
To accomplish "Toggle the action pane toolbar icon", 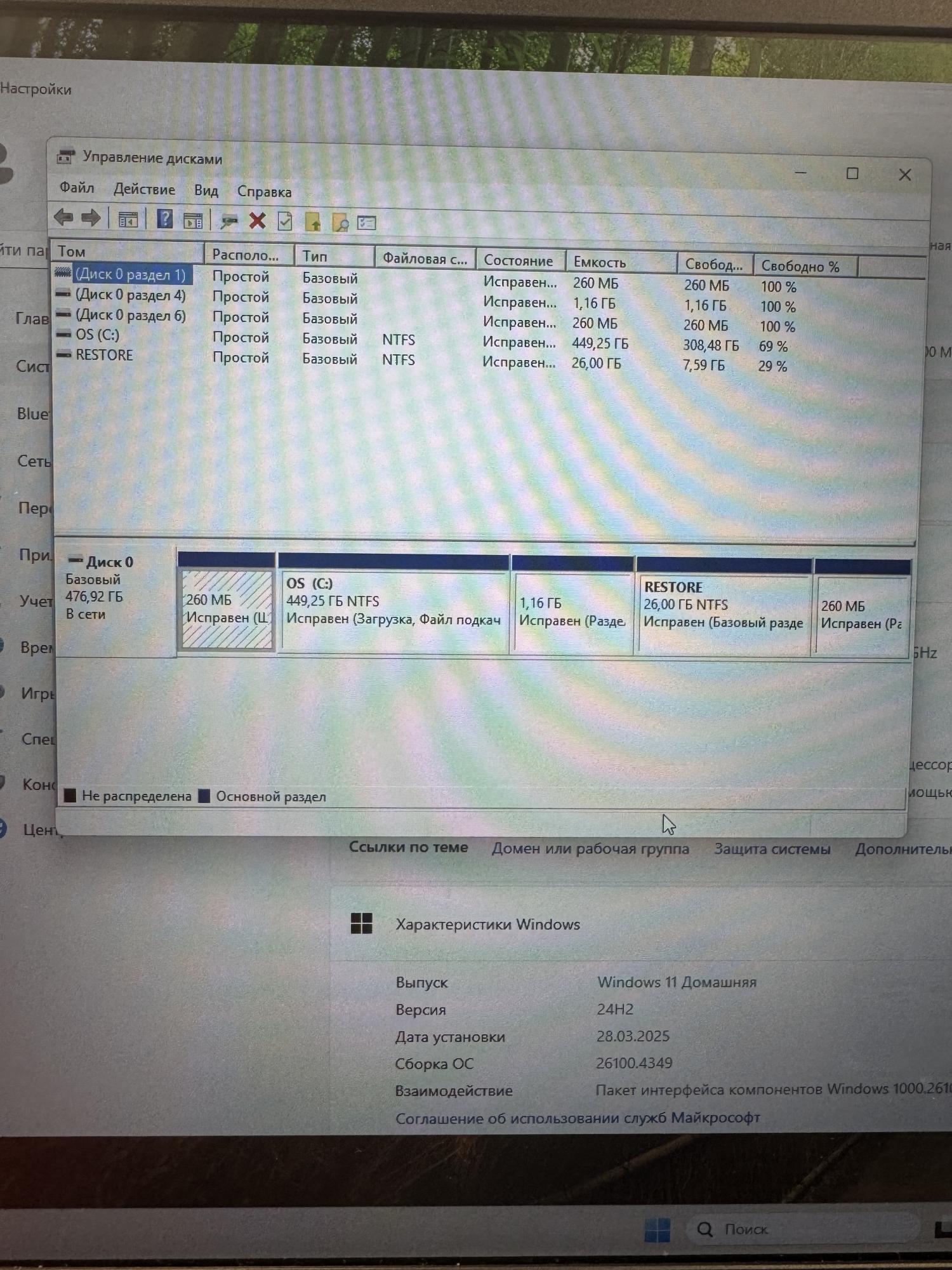I will pos(192,221).
